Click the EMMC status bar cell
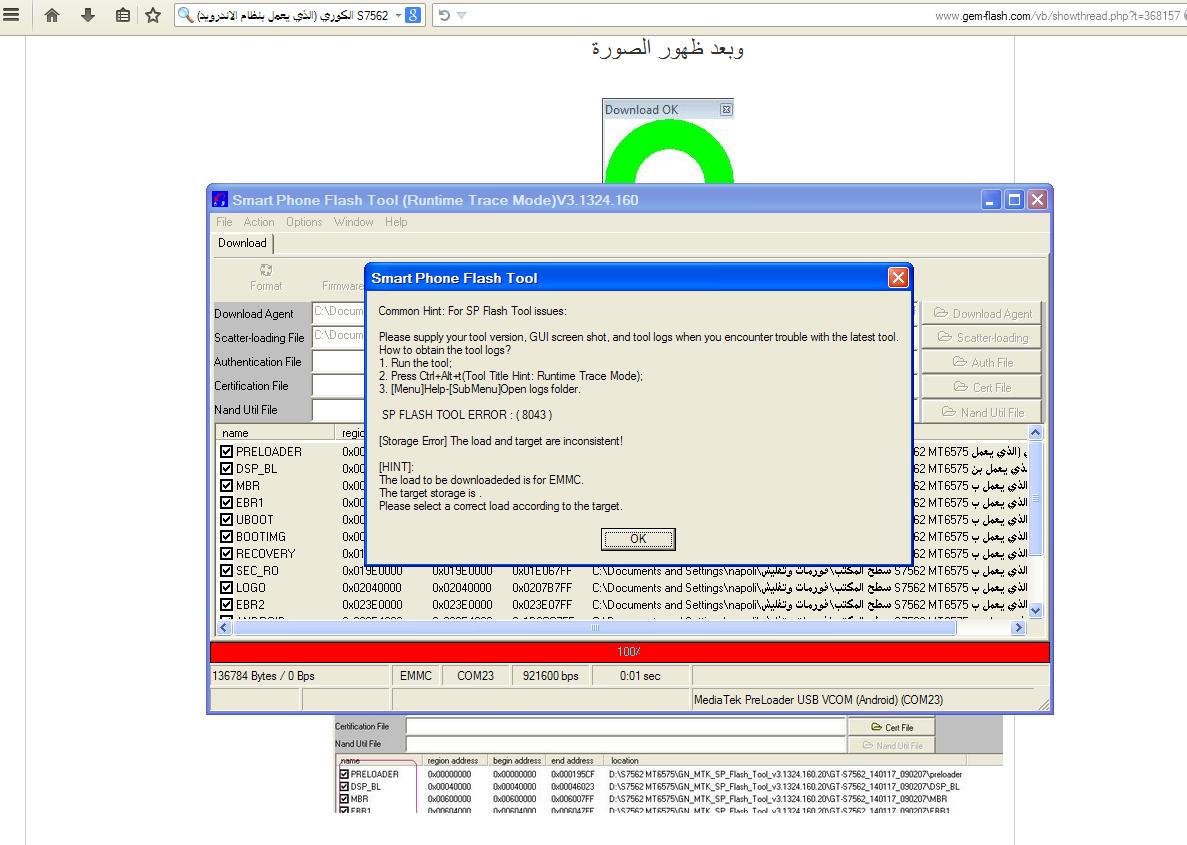The height and width of the screenshot is (845, 1187). coord(416,675)
